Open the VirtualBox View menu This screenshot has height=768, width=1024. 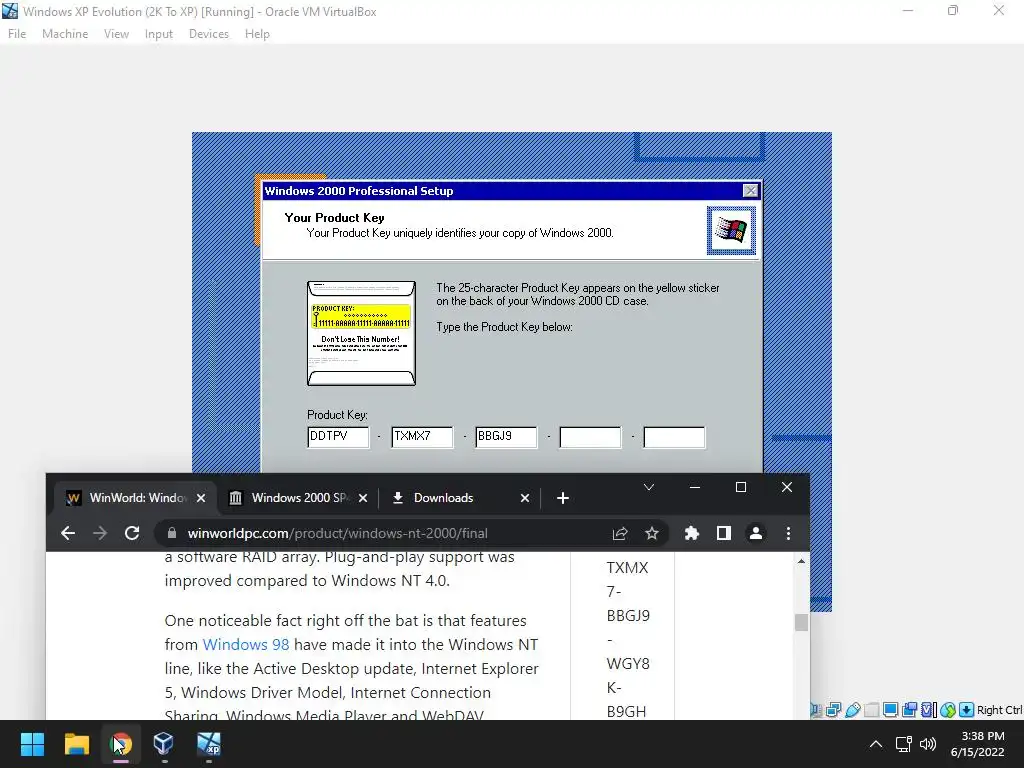tap(116, 34)
